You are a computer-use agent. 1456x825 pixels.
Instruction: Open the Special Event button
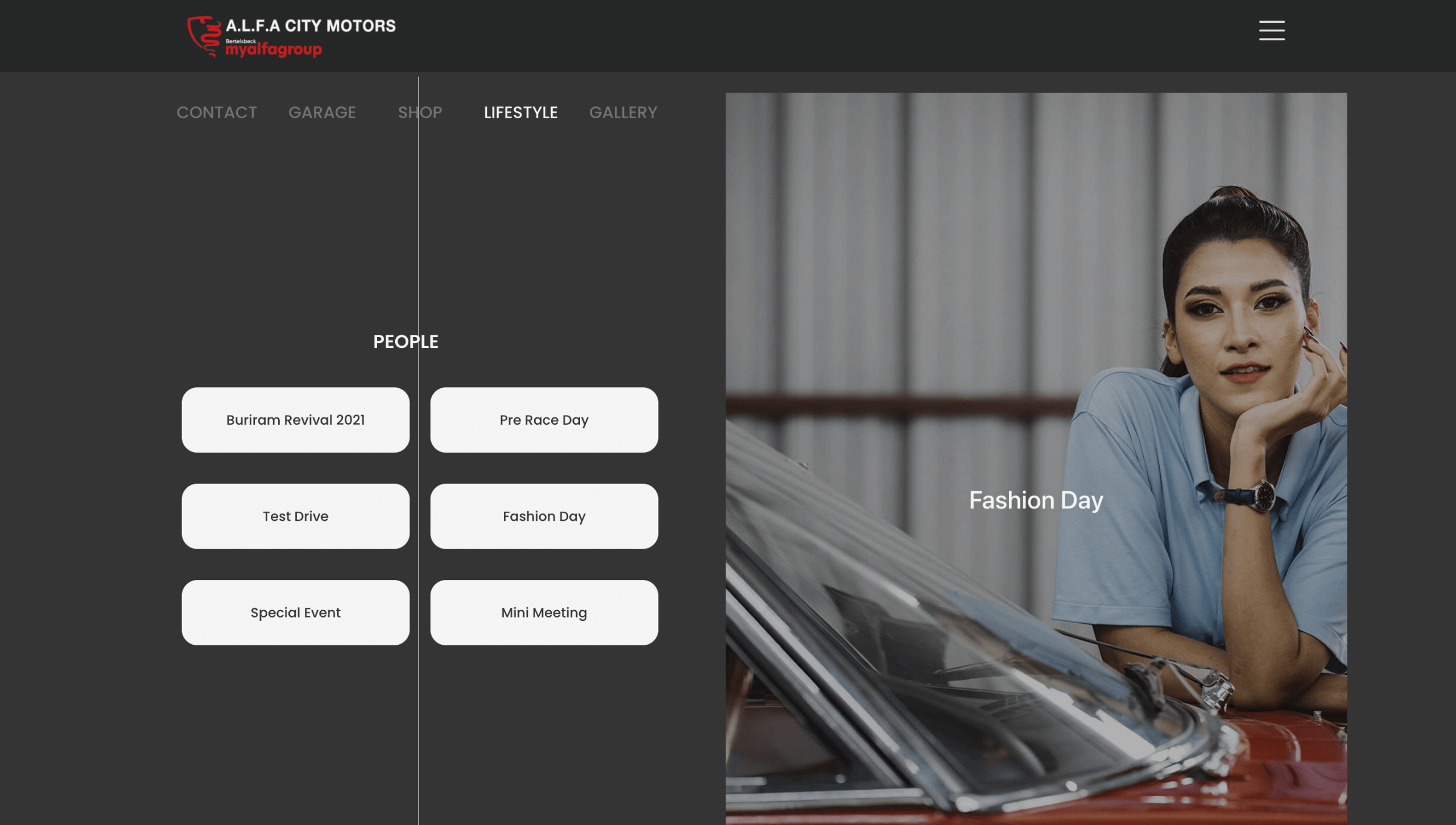coord(295,612)
